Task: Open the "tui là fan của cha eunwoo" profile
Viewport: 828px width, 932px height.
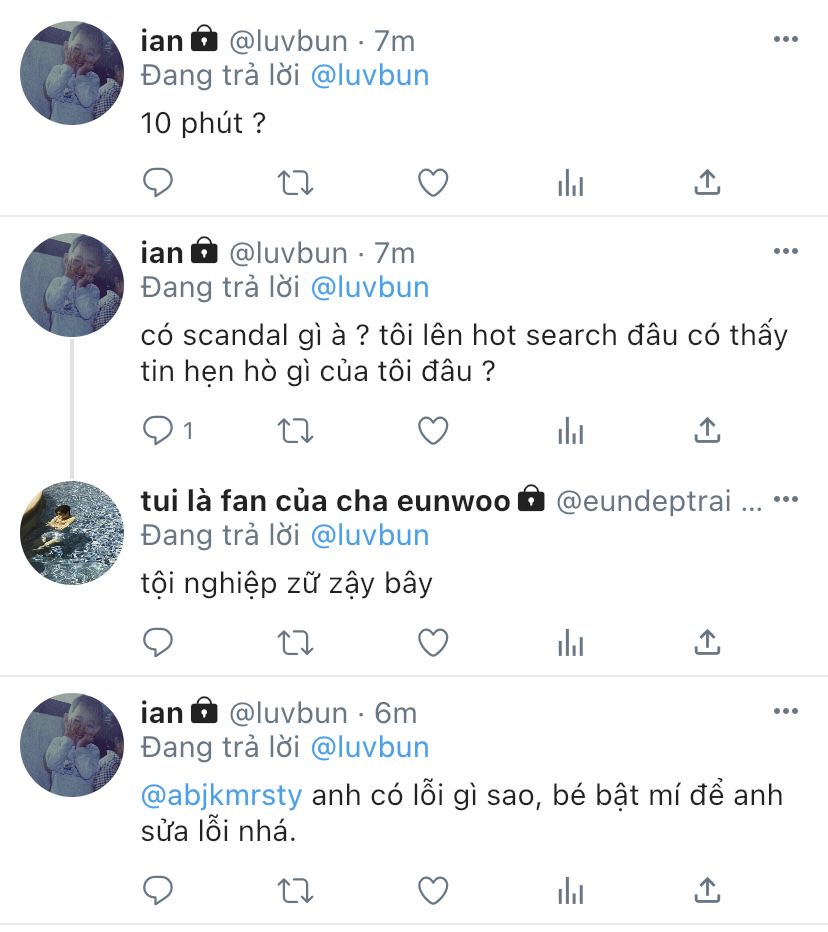Action: point(325,500)
